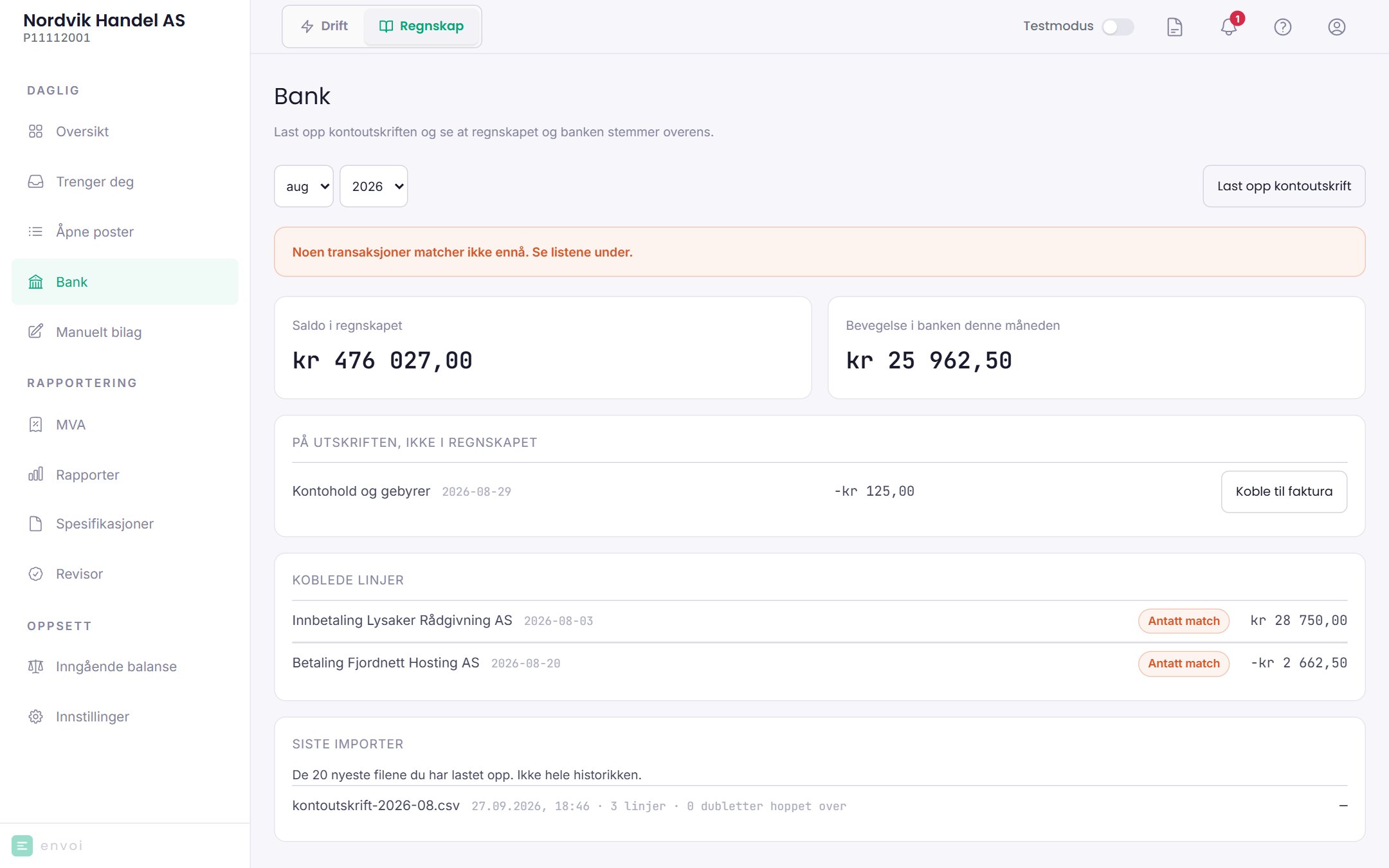Click the date 2026-08-29
This screenshot has height=868, width=1389.
477,492
